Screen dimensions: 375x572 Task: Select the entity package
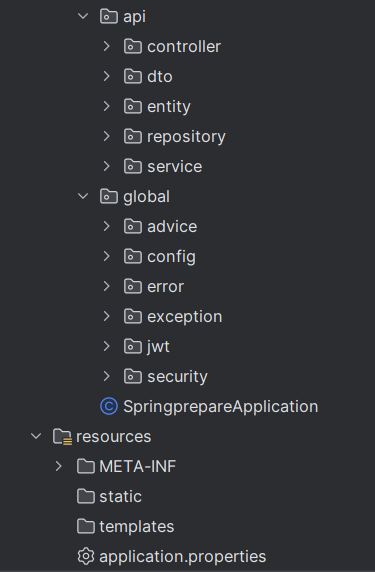point(169,107)
